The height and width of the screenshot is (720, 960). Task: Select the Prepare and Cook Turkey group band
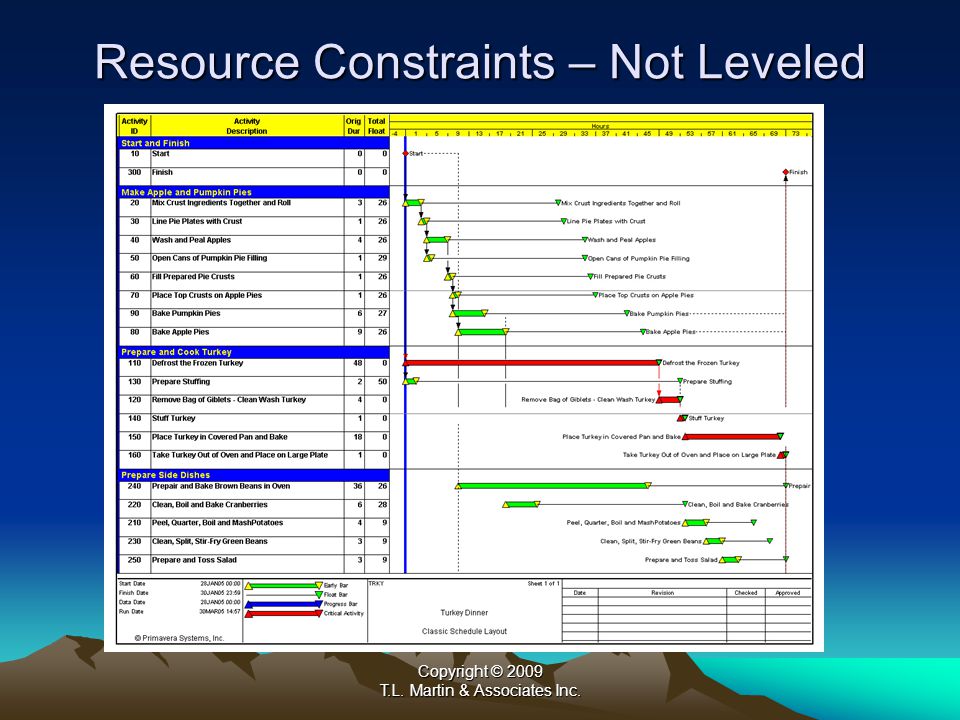pos(253,352)
